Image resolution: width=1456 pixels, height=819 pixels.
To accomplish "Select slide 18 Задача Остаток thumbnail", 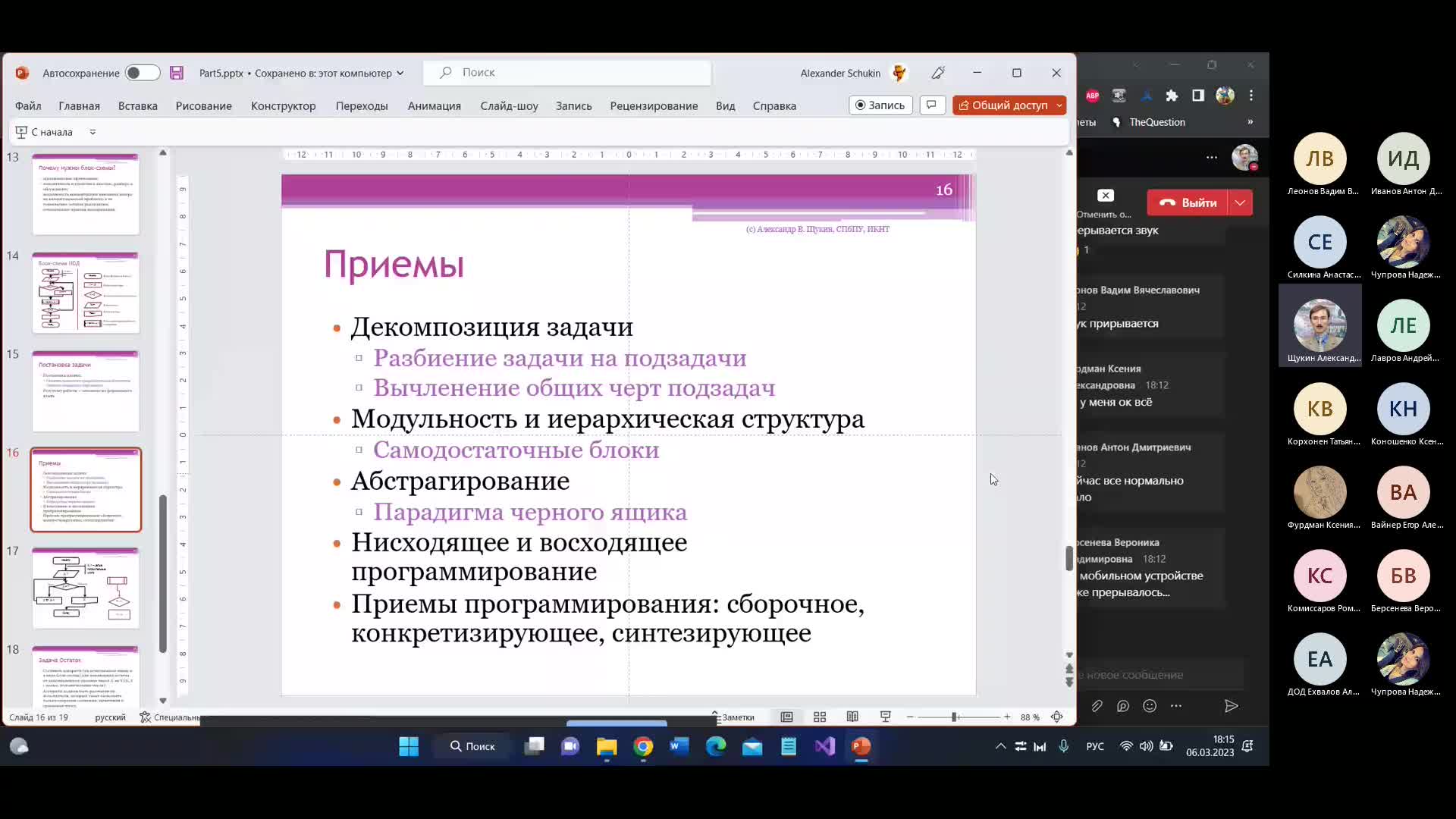I will pos(86,676).
